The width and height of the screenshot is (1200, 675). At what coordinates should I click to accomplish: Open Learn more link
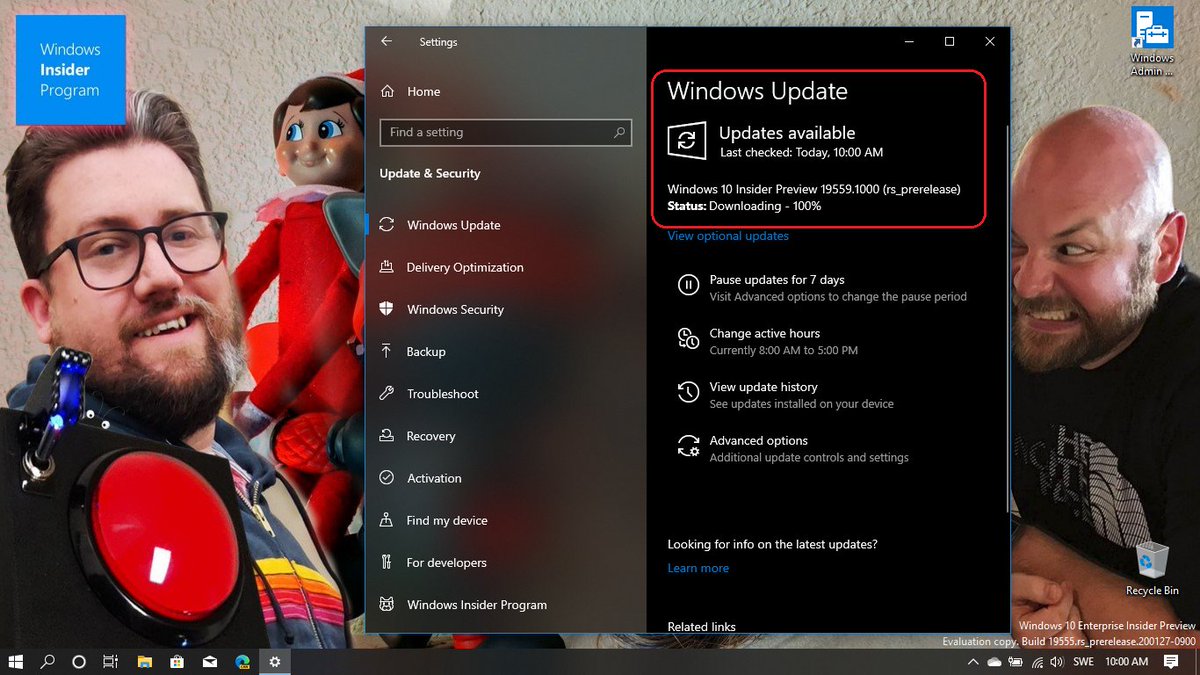(698, 568)
